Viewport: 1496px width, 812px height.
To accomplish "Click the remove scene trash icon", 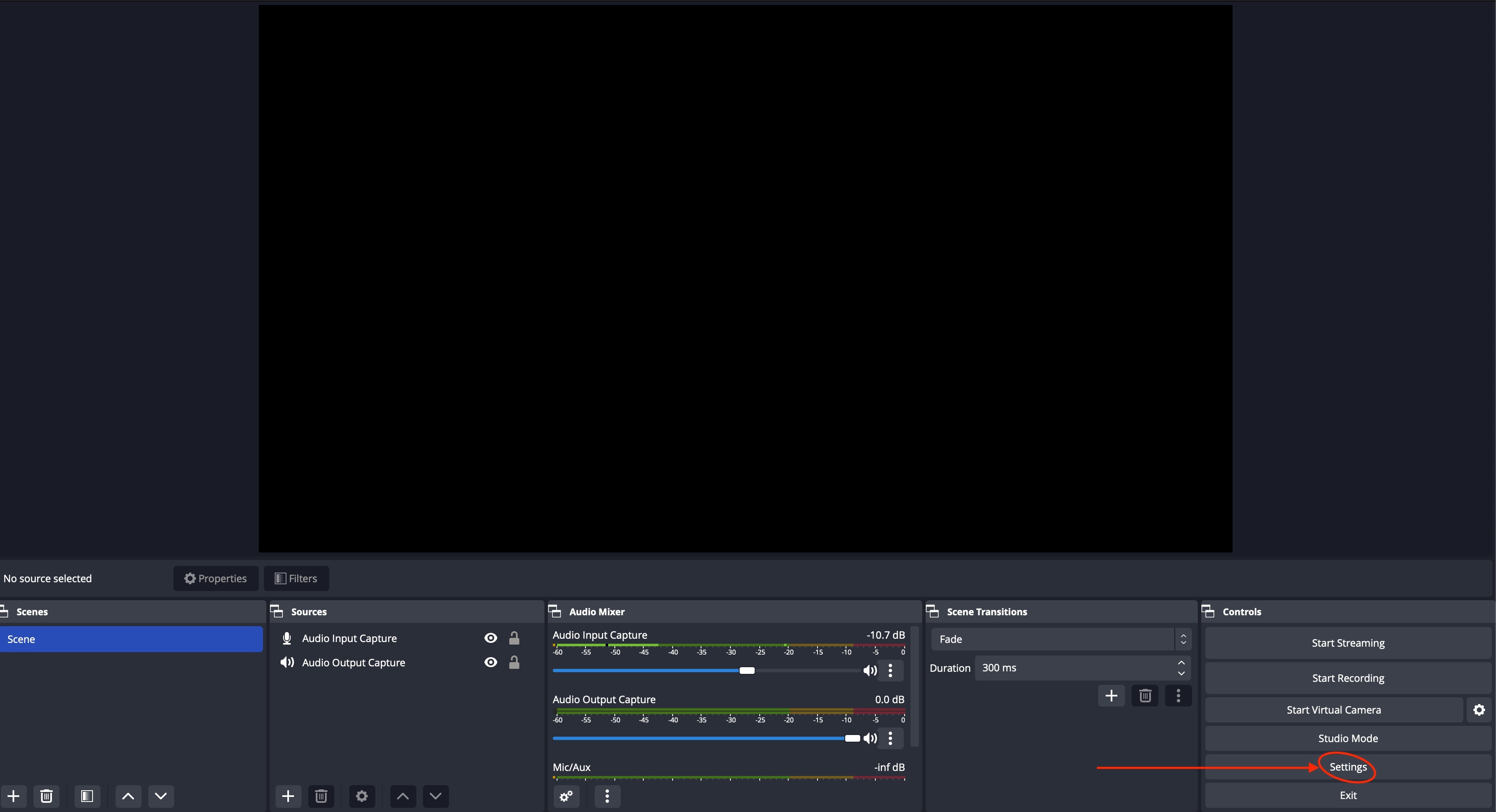I will [x=46, y=796].
